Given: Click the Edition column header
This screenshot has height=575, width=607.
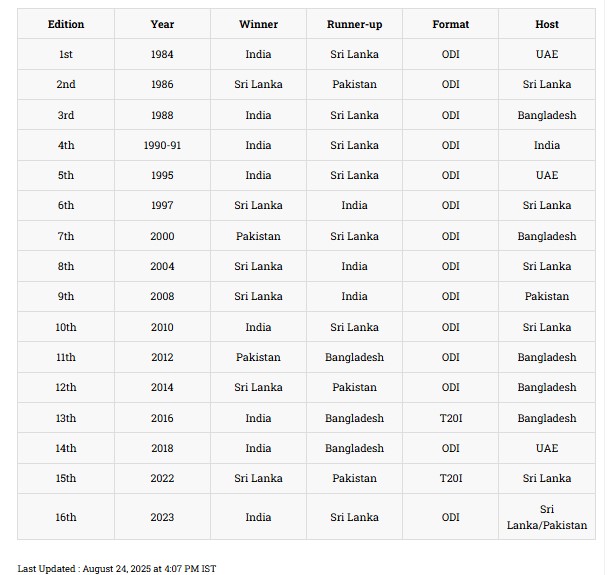Looking at the screenshot, I should pos(66,24).
